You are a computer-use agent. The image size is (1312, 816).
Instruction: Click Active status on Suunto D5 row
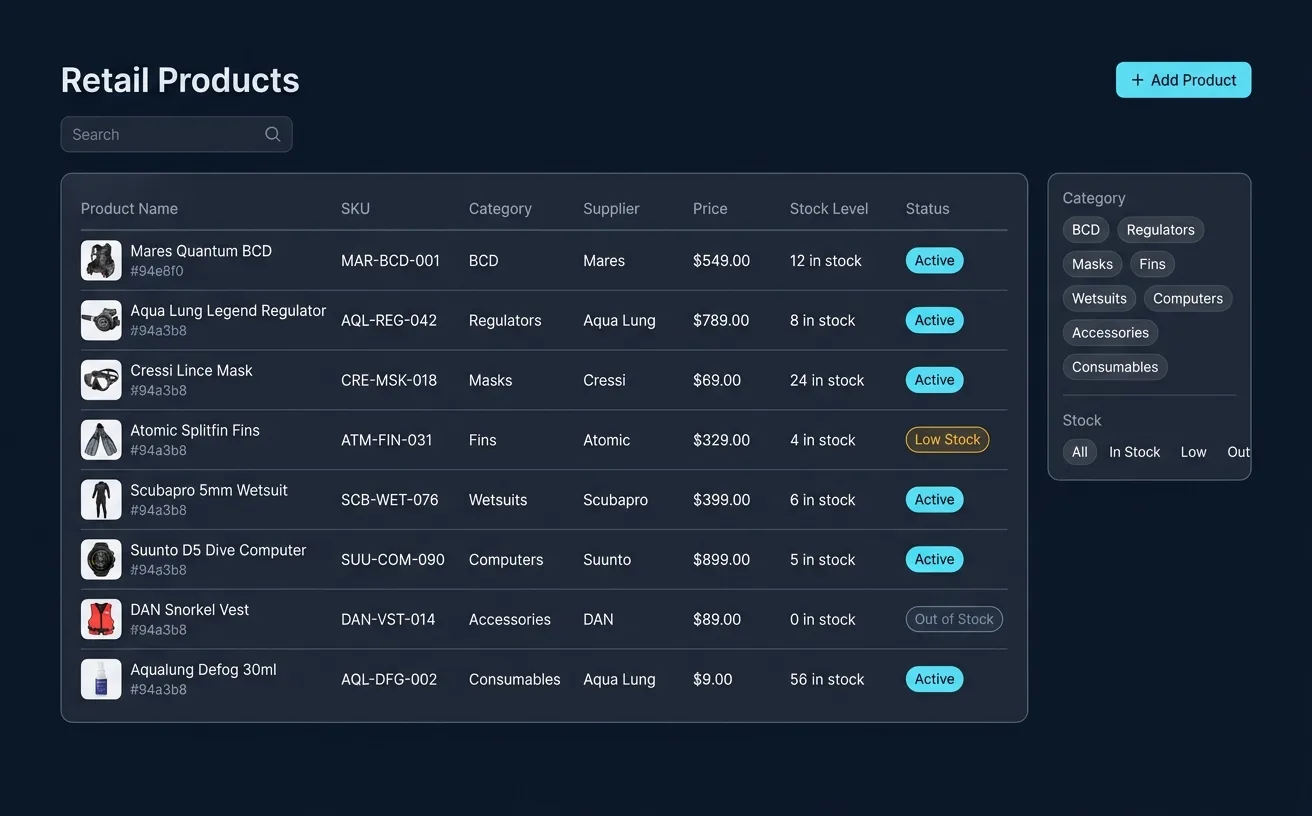(934, 560)
